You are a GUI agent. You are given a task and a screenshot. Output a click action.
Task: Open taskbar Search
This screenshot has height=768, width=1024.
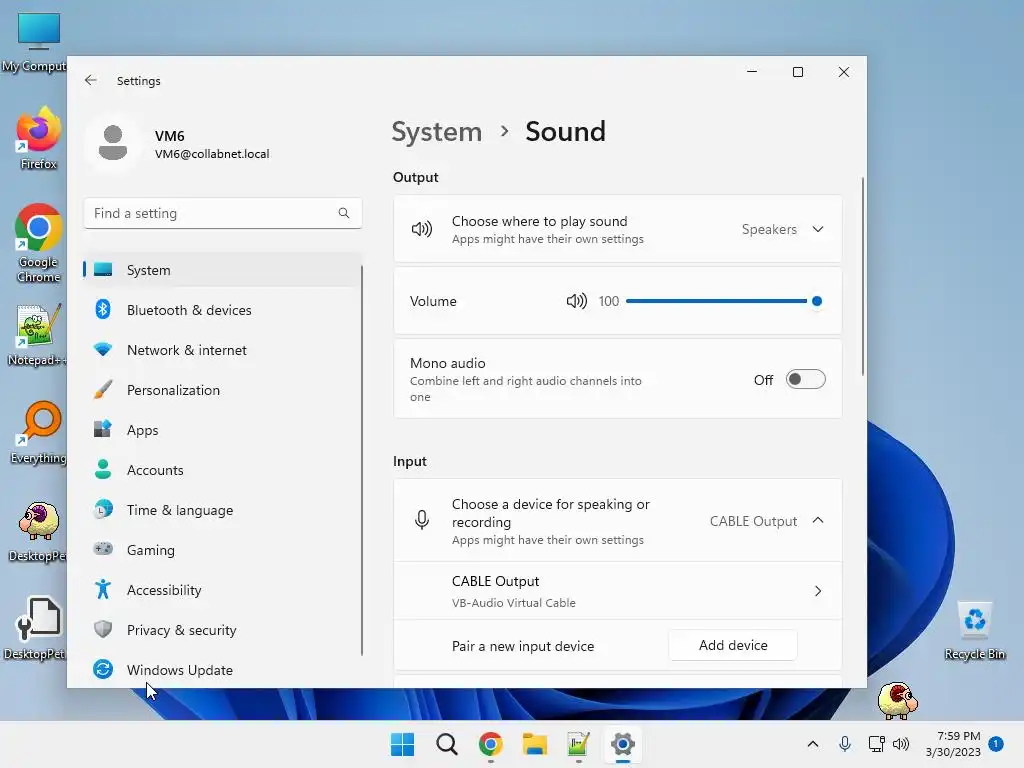(x=447, y=744)
